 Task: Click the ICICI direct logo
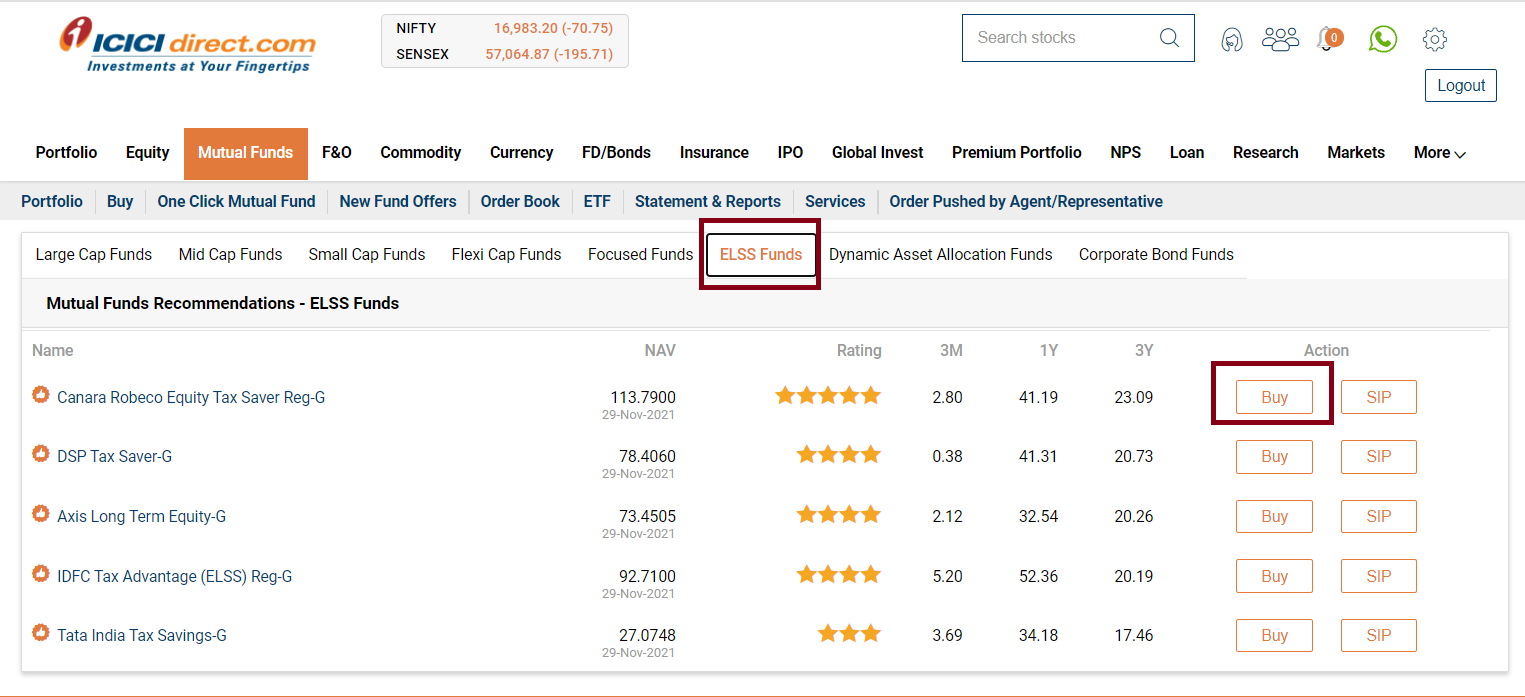(187, 45)
